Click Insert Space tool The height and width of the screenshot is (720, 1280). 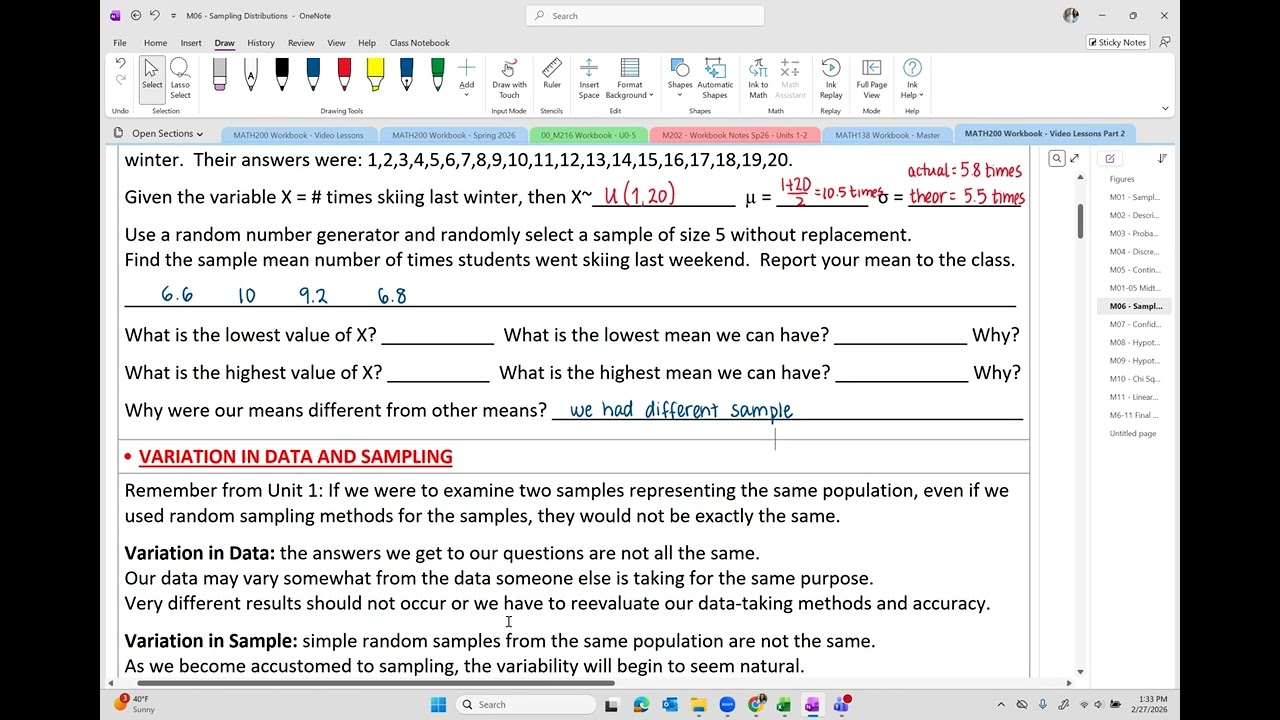coord(589,78)
